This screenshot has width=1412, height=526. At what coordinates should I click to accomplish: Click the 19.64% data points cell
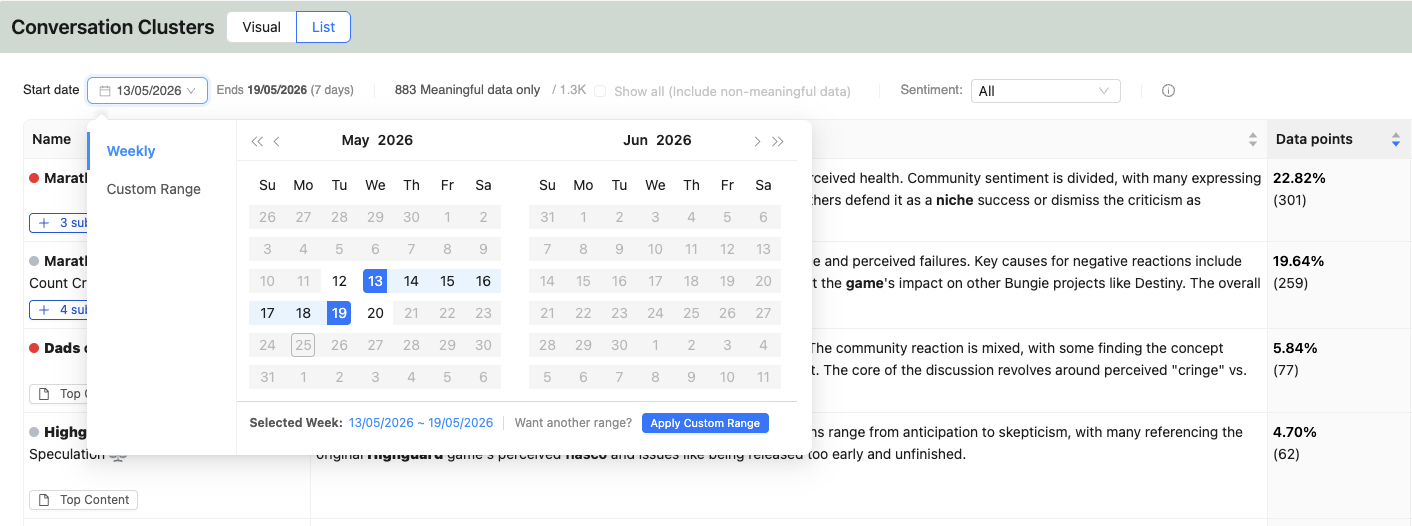click(x=1339, y=284)
